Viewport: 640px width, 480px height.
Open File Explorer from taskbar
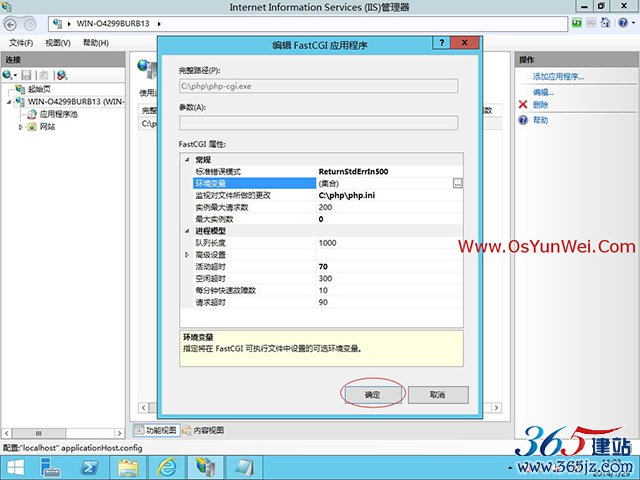click(128, 468)
